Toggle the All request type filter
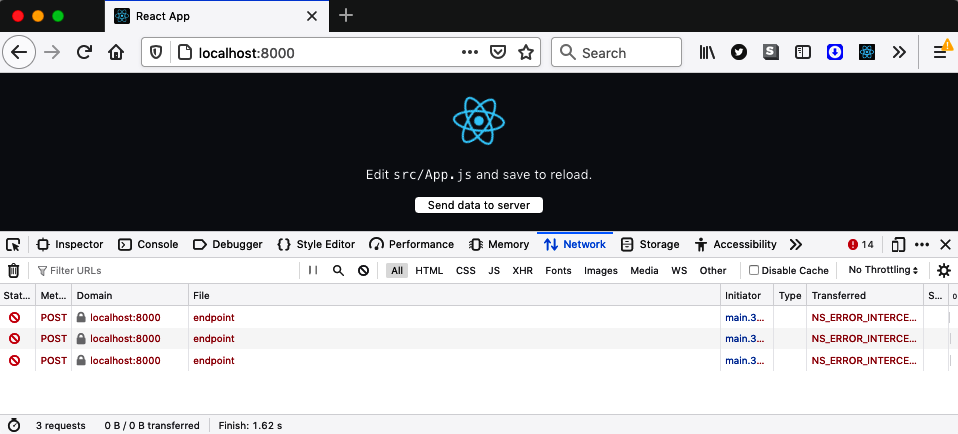This screenshot has height=434, width=958. coord(397,270)
